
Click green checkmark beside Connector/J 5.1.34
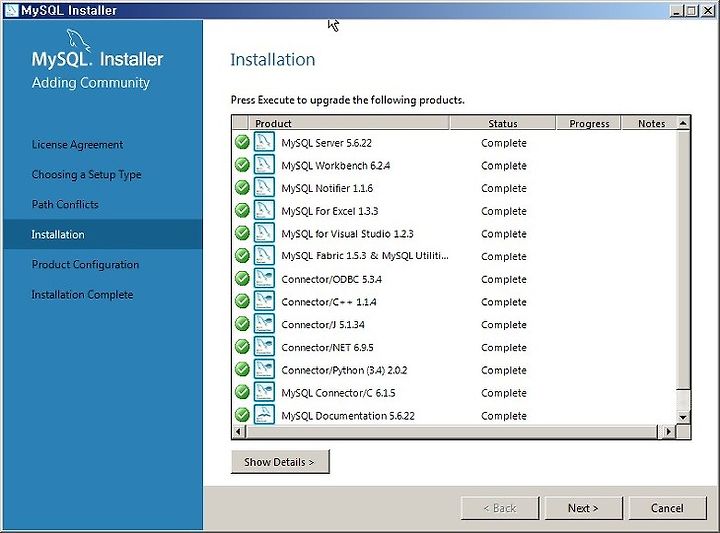click(x=242, y=324)
